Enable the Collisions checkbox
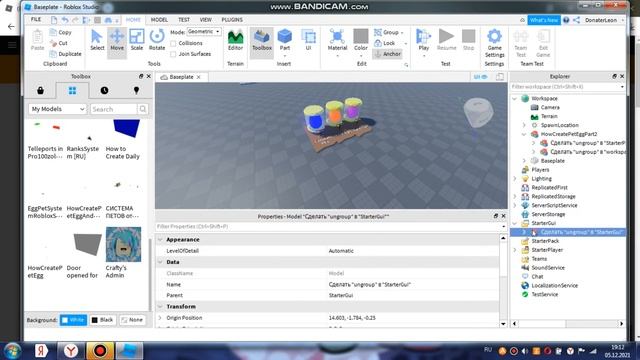Image resolution: width=640 pixels, height=360 pixels. click(173, 43)
